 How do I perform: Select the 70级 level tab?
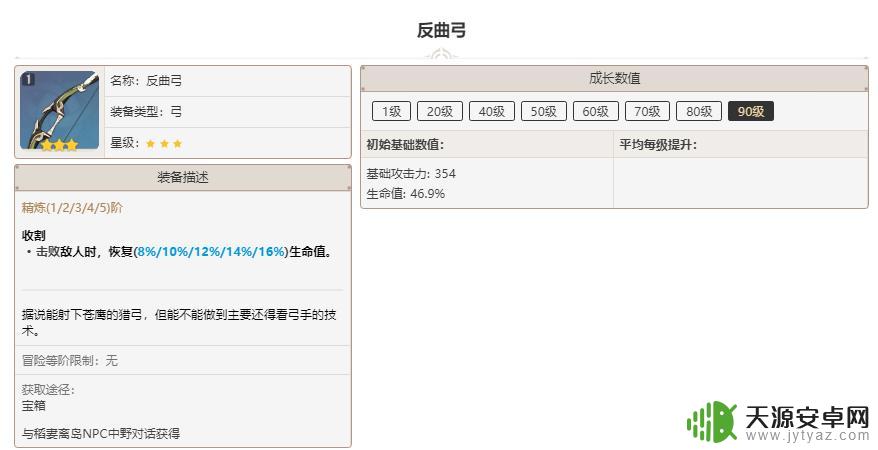click(647, 111)
